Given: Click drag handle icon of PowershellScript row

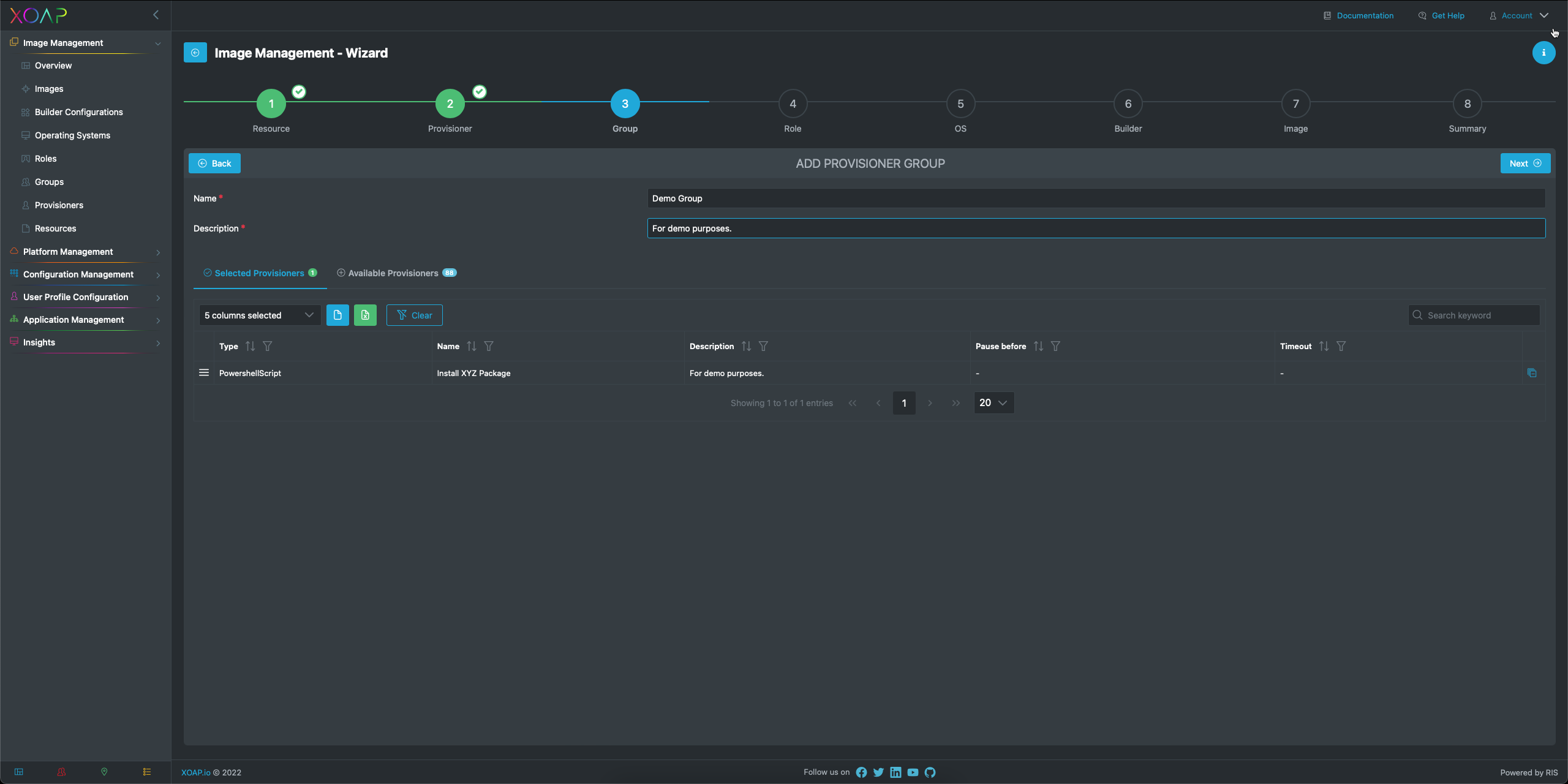Looking at the screenshot, I should pos(204,372).
